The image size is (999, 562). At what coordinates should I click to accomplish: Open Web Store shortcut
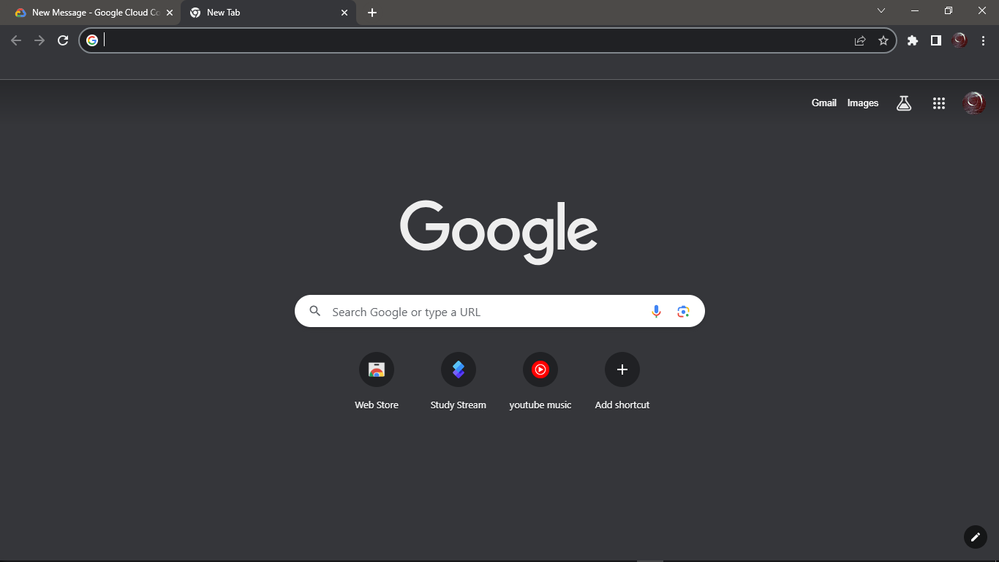click(x=377, y=381)
